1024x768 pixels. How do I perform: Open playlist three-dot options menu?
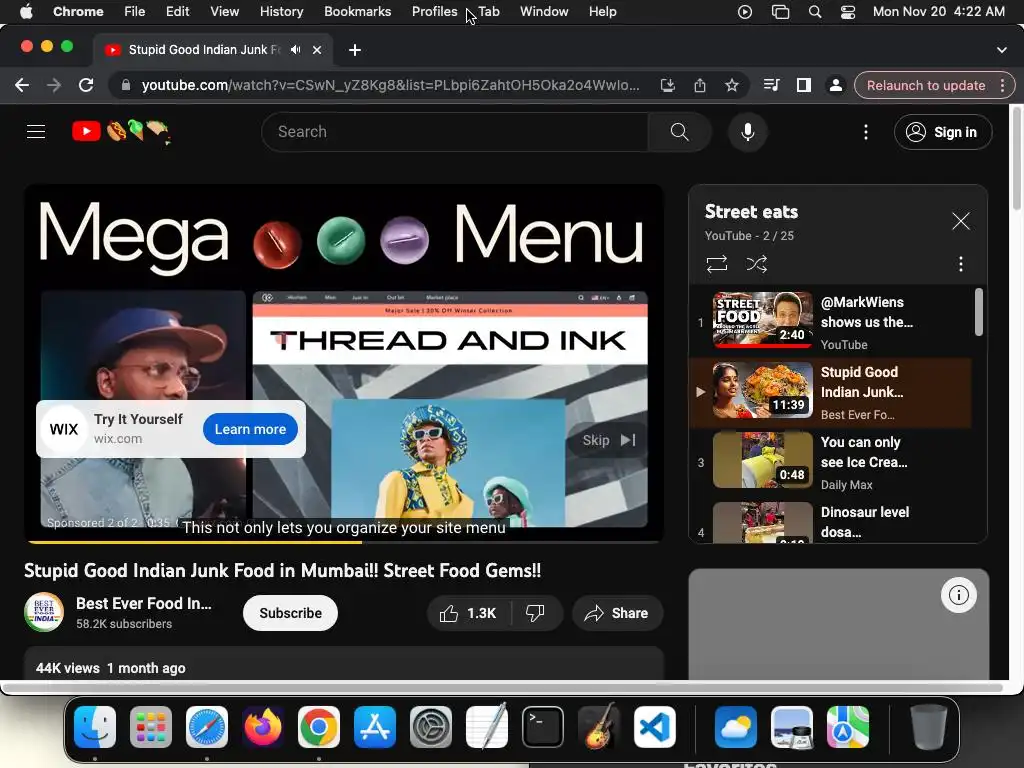[961, 264]
